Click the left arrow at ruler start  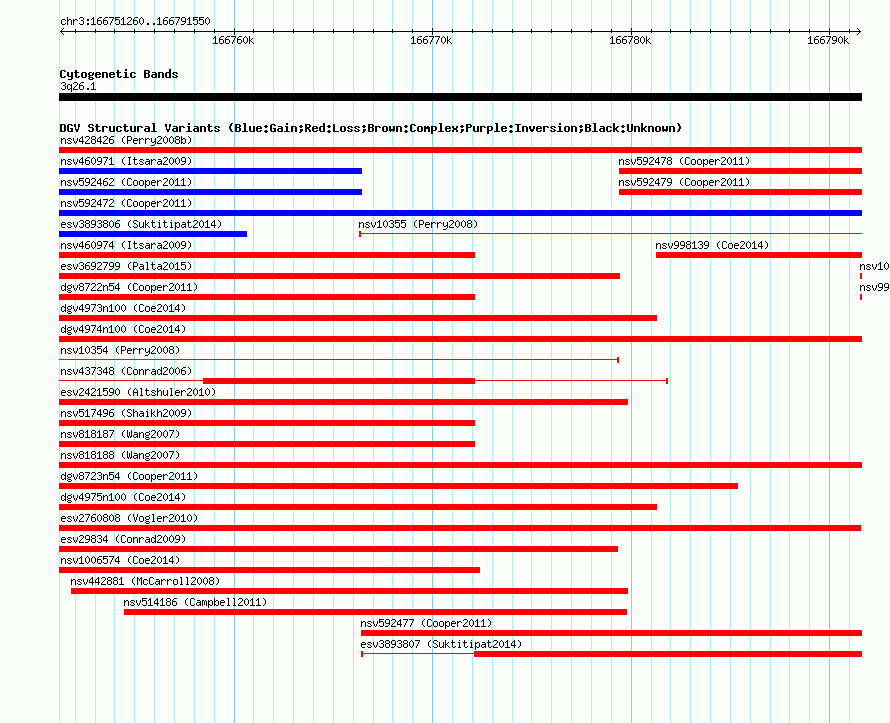coord(62,31)
